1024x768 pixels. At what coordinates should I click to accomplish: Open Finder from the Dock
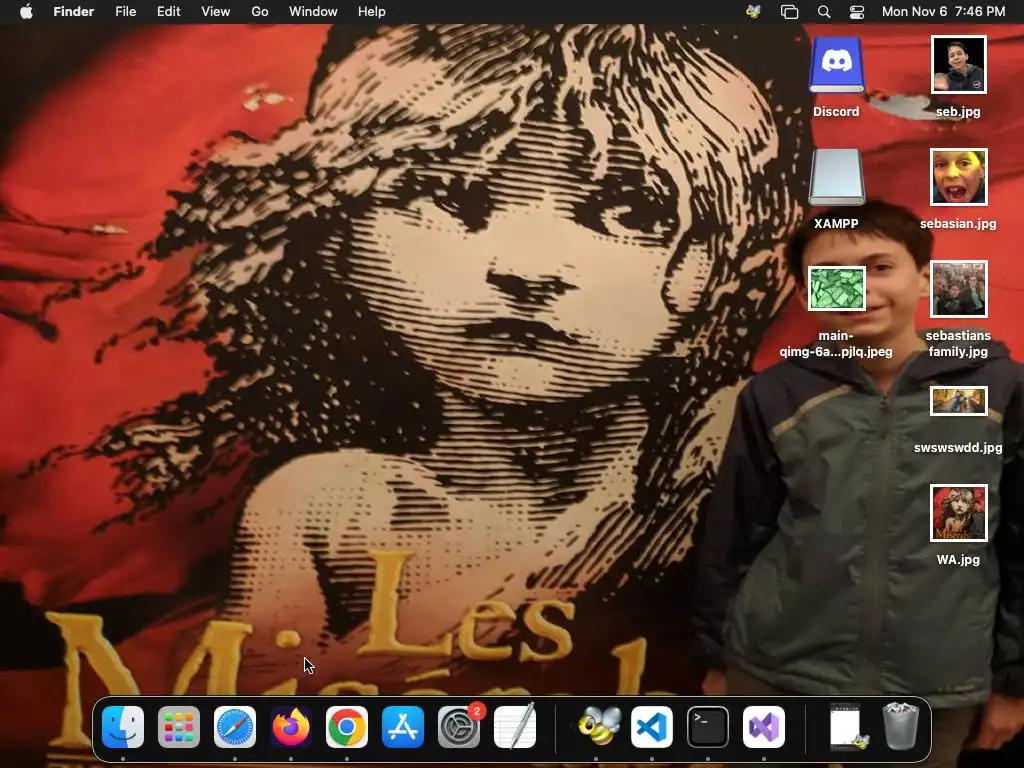coord(123,727)
